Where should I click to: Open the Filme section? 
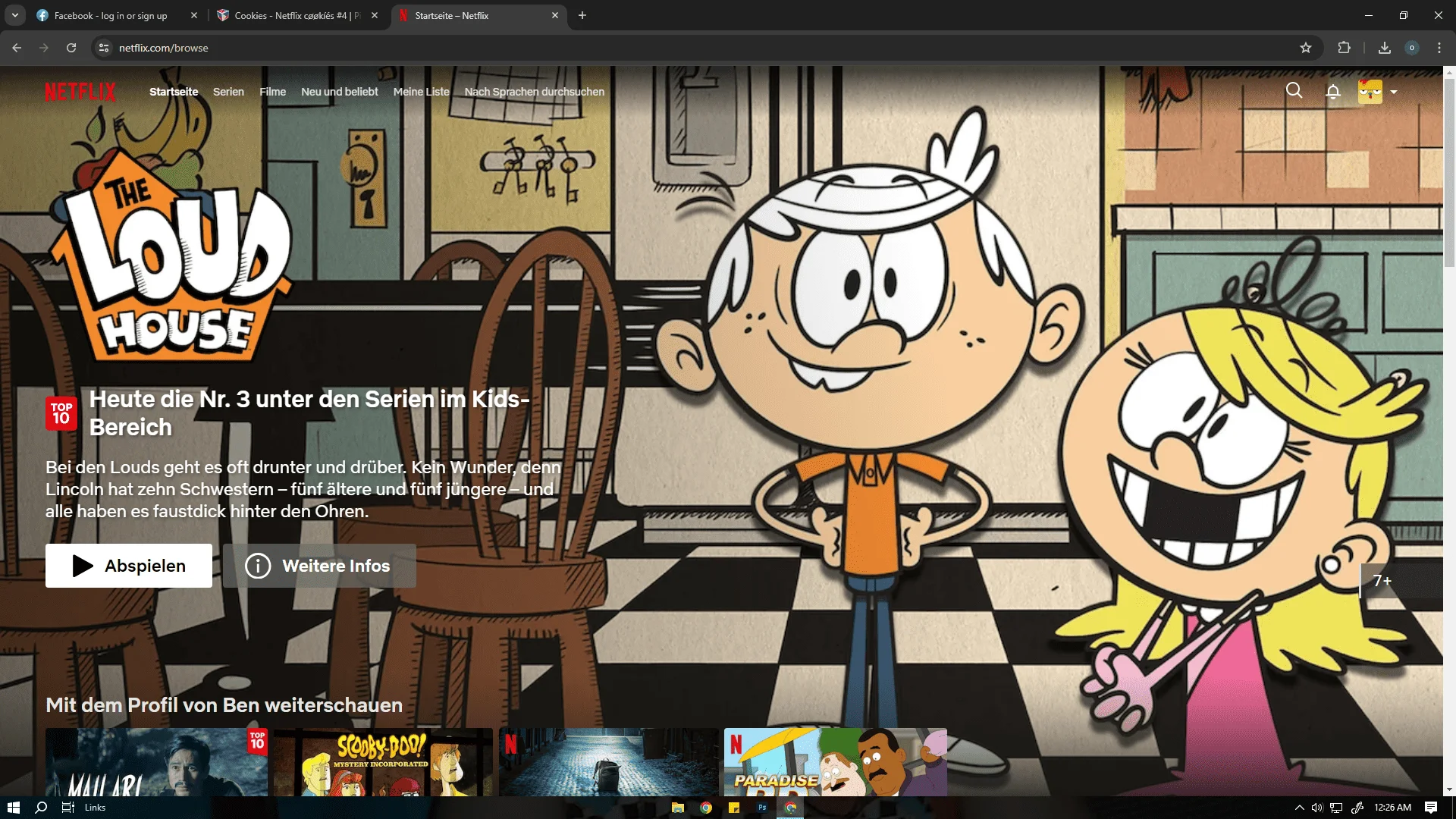tap(272, 92)
